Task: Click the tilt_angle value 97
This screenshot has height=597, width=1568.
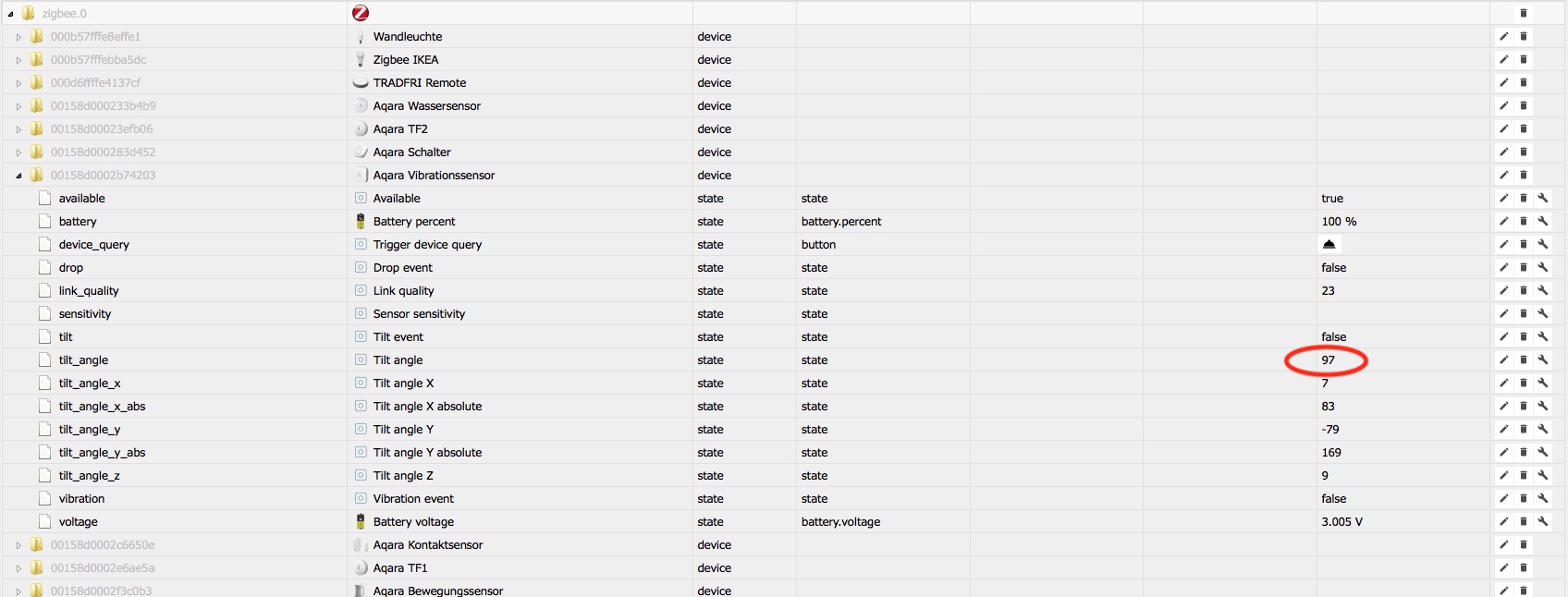Action: 1328,360
